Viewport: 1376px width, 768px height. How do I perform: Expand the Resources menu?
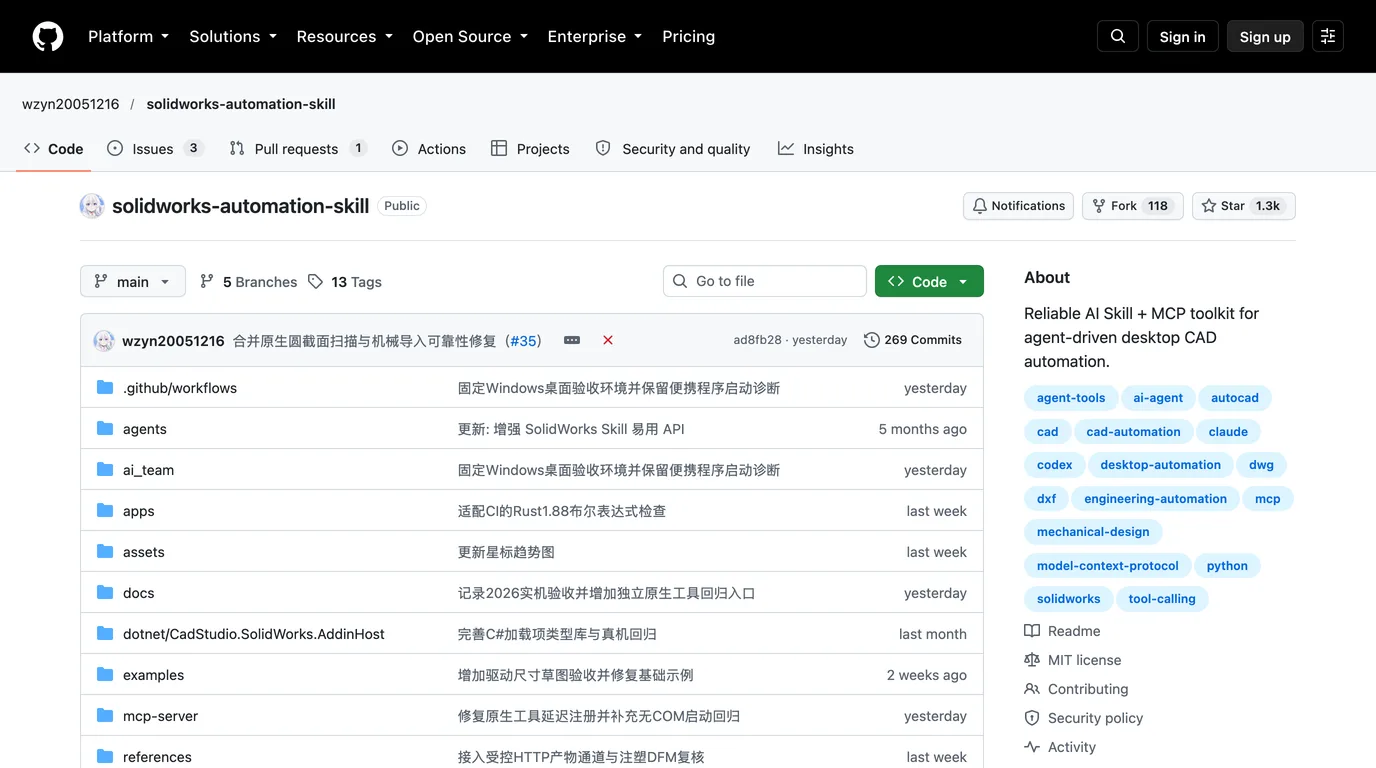tap(344, 36)
